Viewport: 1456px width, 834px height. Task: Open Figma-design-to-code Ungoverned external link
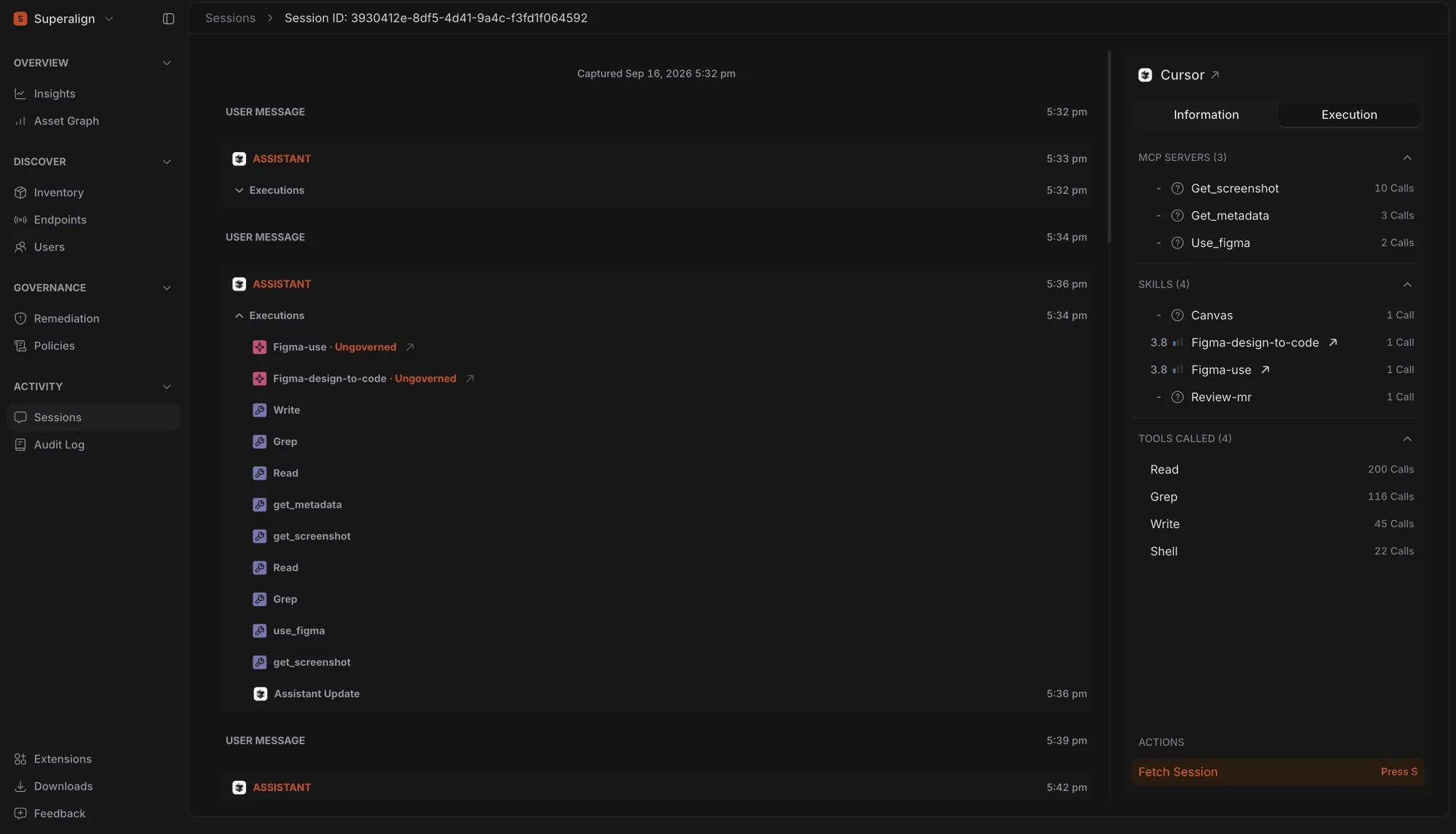pos(470,379)
